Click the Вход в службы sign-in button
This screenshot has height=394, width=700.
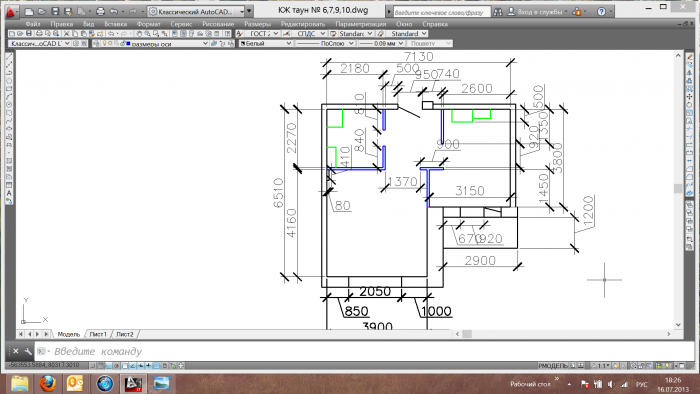pyautogui.click(x=539, y=12)
